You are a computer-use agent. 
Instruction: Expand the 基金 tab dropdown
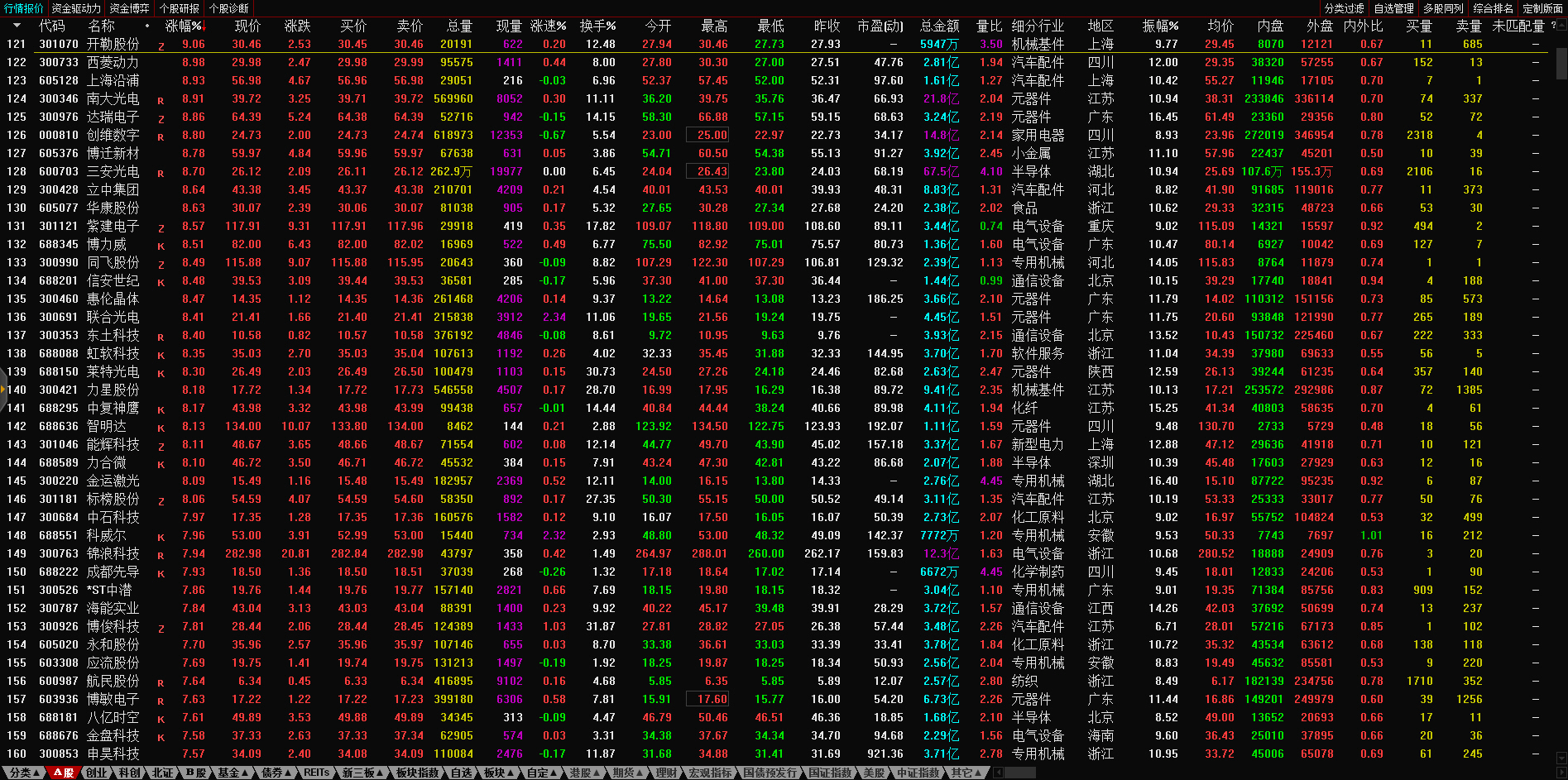click(x=233, y=773)
